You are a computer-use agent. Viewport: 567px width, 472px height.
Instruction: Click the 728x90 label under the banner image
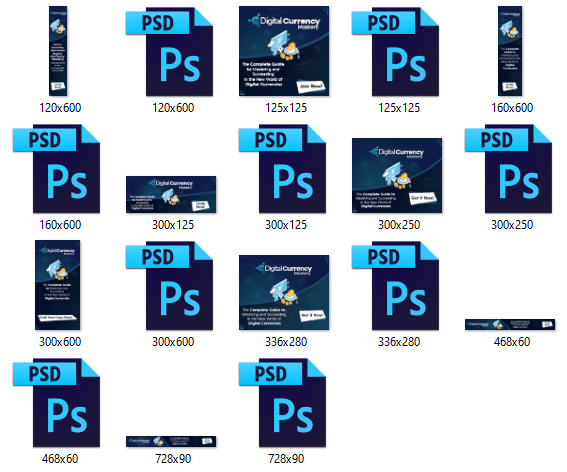[173, 459]
